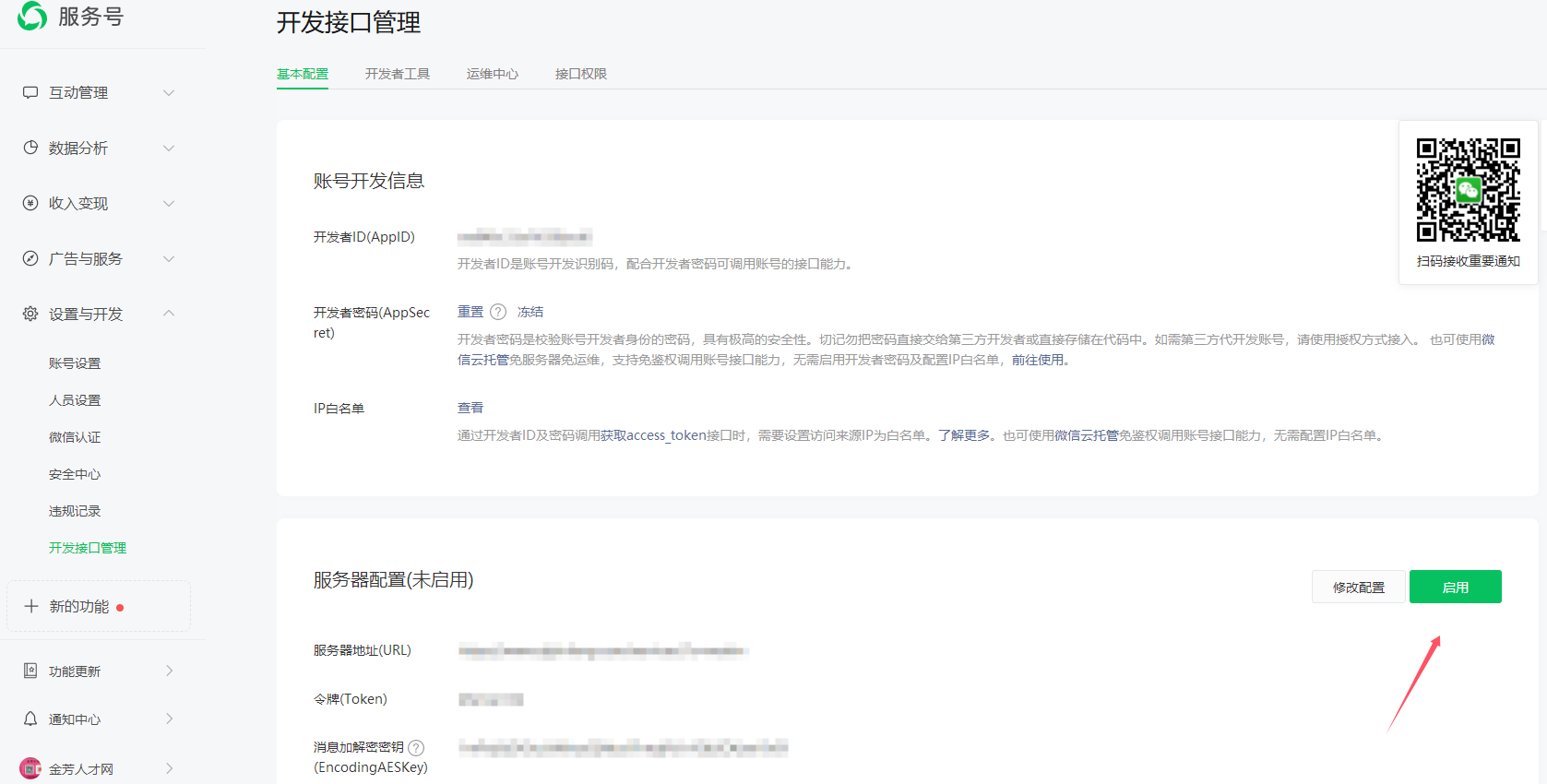Click the 通知中心 bell icon

(30, 719)
